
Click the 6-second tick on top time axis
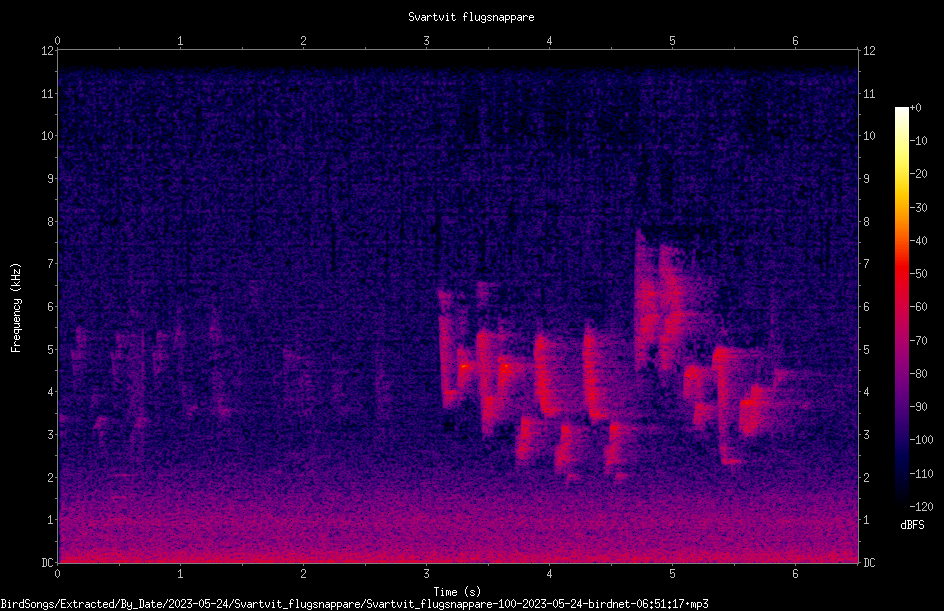[x=795, y=41]
